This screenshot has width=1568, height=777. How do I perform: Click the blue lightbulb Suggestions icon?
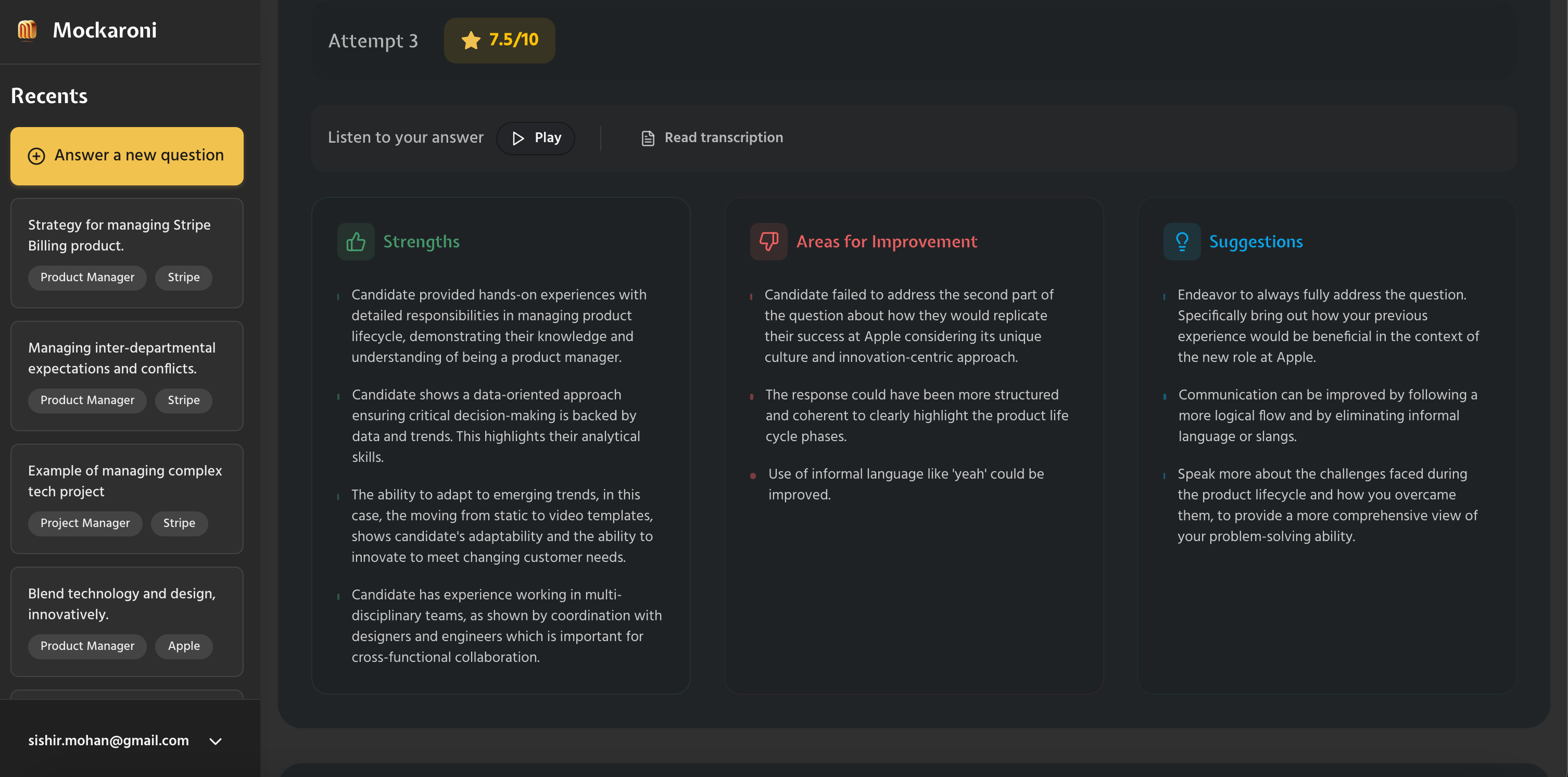pos(1182,242)
